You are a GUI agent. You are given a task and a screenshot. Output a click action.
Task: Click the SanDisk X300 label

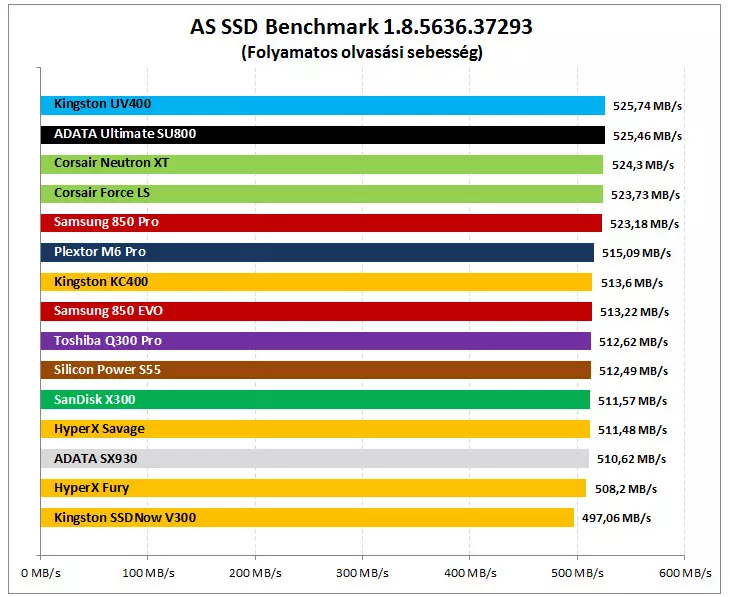[95, 400]
